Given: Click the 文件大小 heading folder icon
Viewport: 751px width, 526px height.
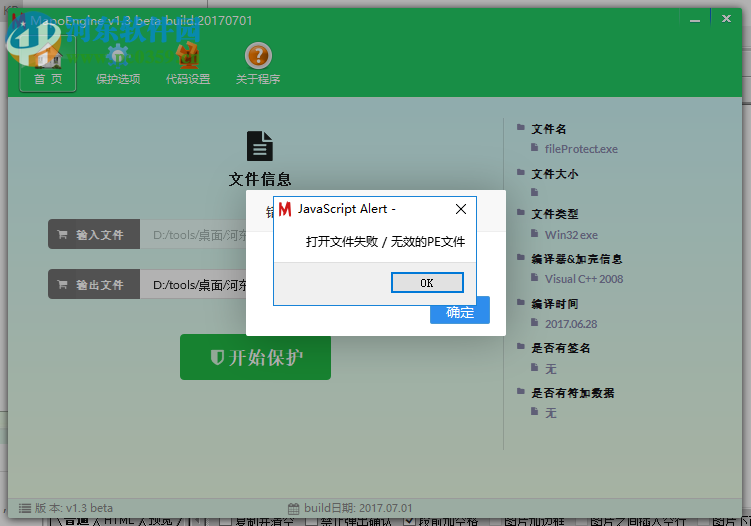Looking at the screenshot, I should 521,172.
